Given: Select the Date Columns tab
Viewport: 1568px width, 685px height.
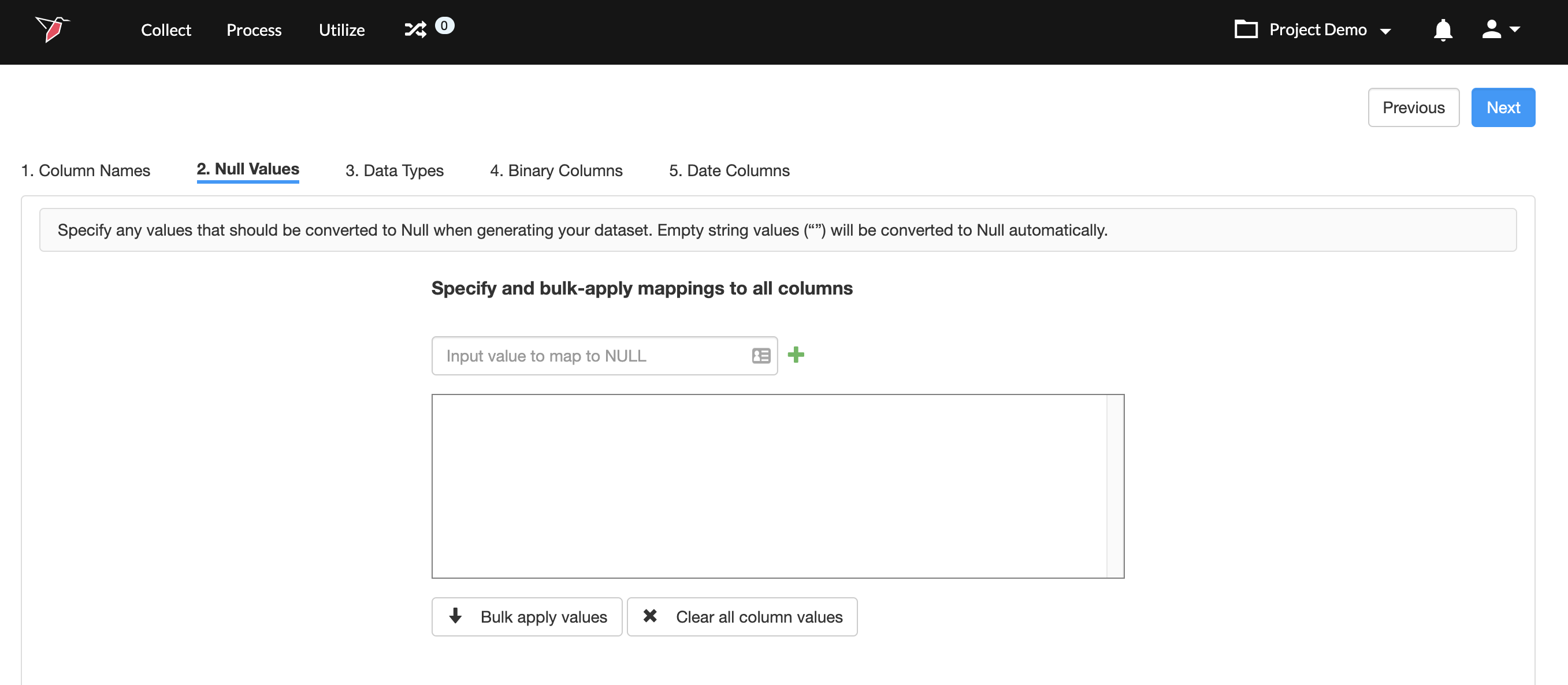Looking at the screenshot, I should coord(729,170).
